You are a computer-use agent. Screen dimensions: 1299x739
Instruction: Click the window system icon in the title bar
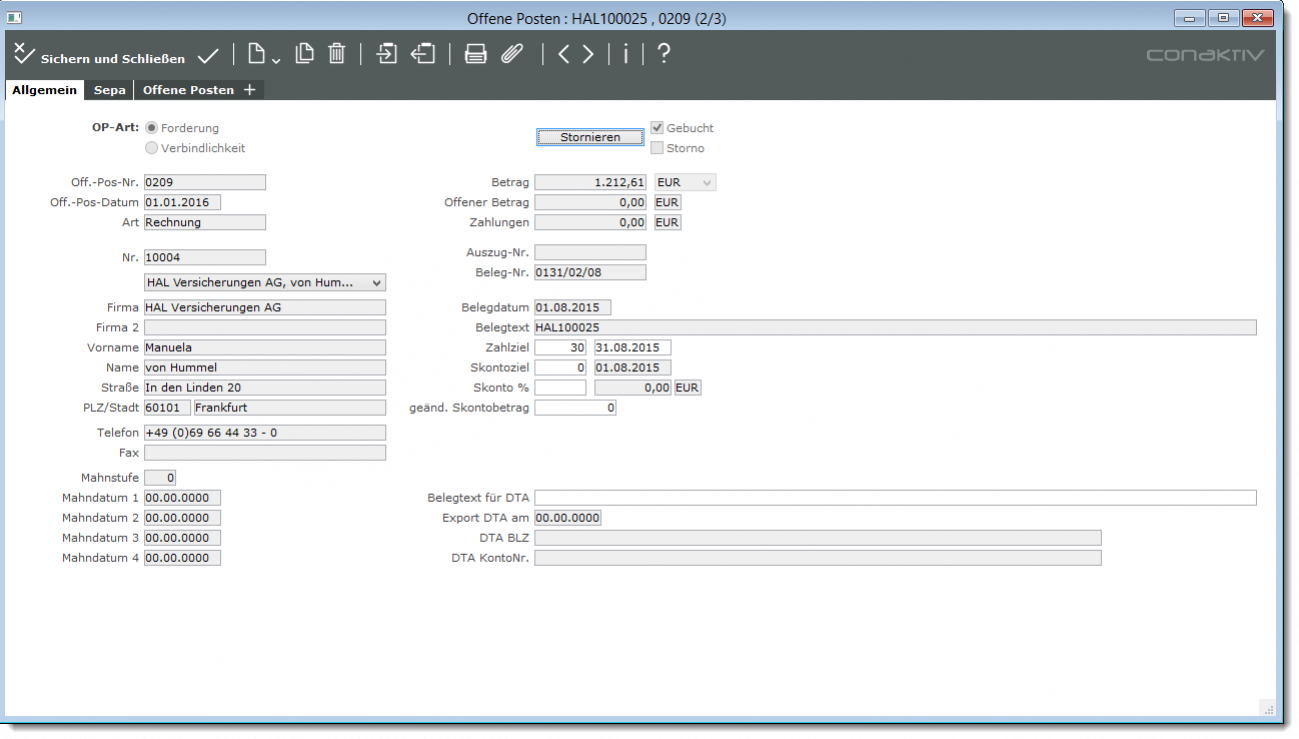coord(15,18)
